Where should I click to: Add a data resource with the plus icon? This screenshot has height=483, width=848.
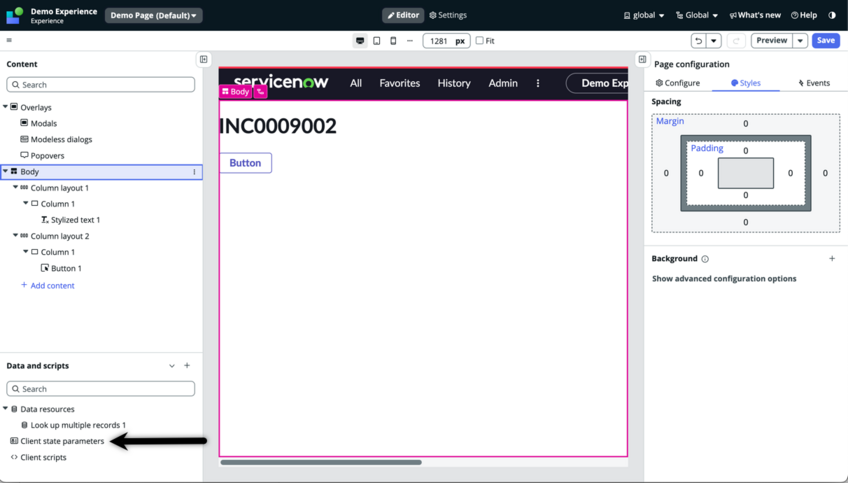pos(187,366)
